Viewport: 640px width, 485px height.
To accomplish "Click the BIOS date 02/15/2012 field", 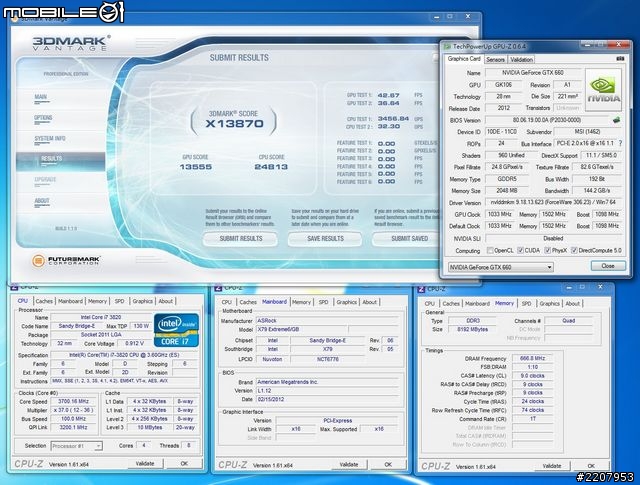I will pyautogui.click(x=327, y=399).
